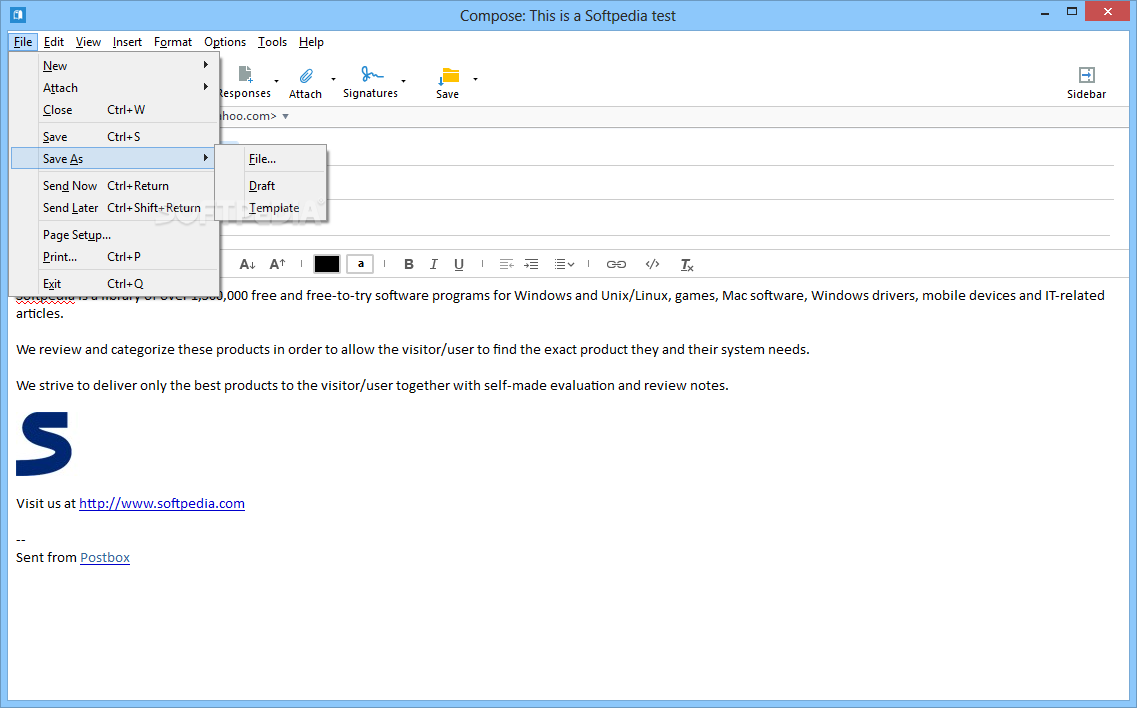This screenshot has height=708, width=1137.
Task: Insert a hyperlink with link icon
Action: [x=616, y=265]
